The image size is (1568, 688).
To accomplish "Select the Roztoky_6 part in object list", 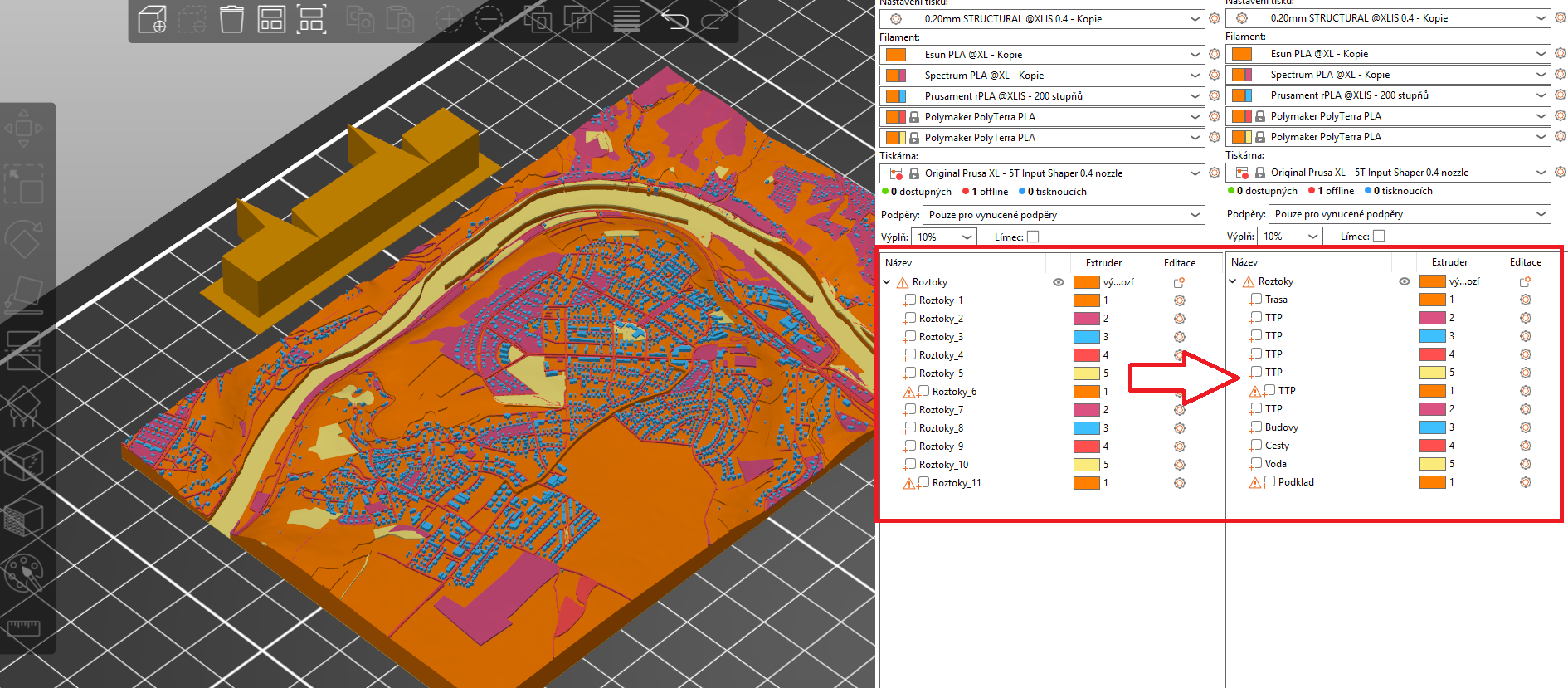I will coord(954,392).
